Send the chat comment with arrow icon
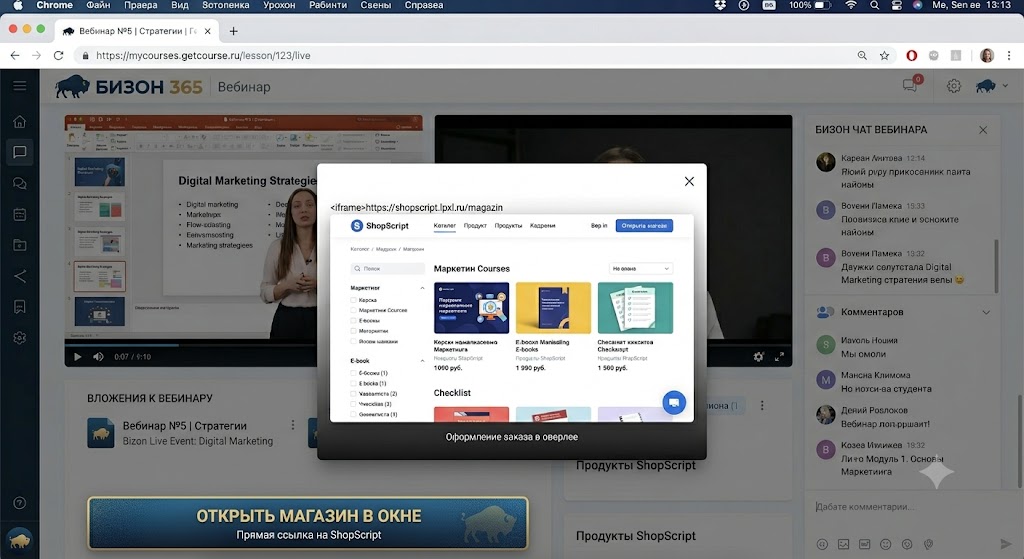Screen dimensions: 1024x559 (1005, 544)
